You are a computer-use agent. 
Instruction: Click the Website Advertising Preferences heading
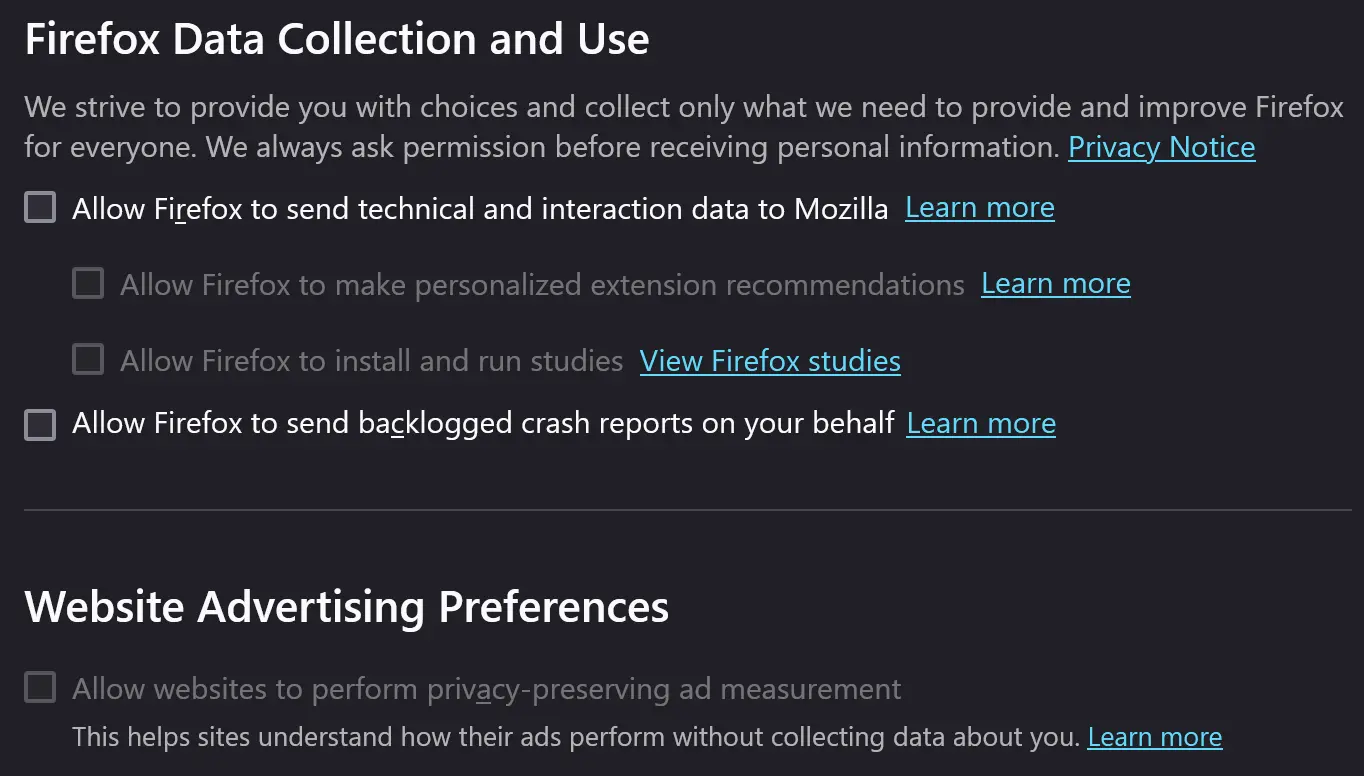coord(346,607)
